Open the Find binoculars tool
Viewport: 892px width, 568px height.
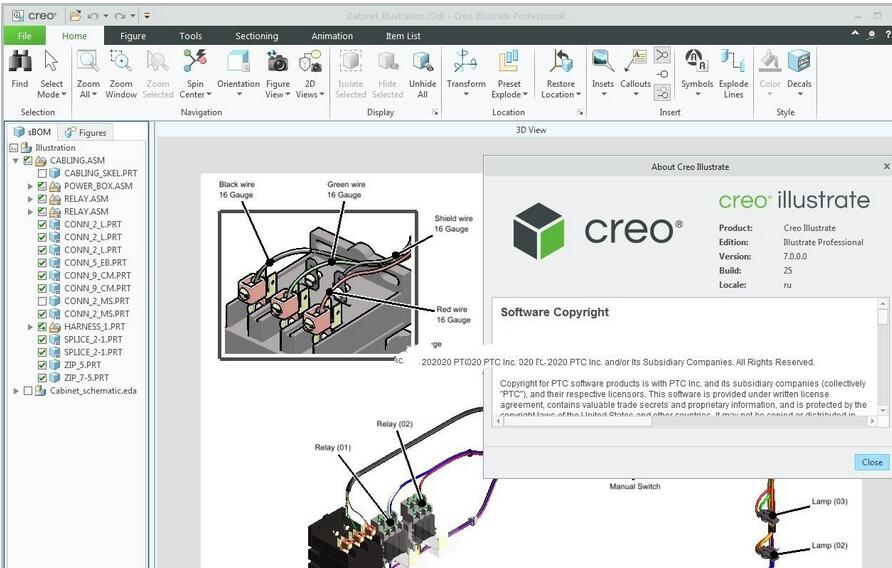pyautogui.click(x=20, y=70)
